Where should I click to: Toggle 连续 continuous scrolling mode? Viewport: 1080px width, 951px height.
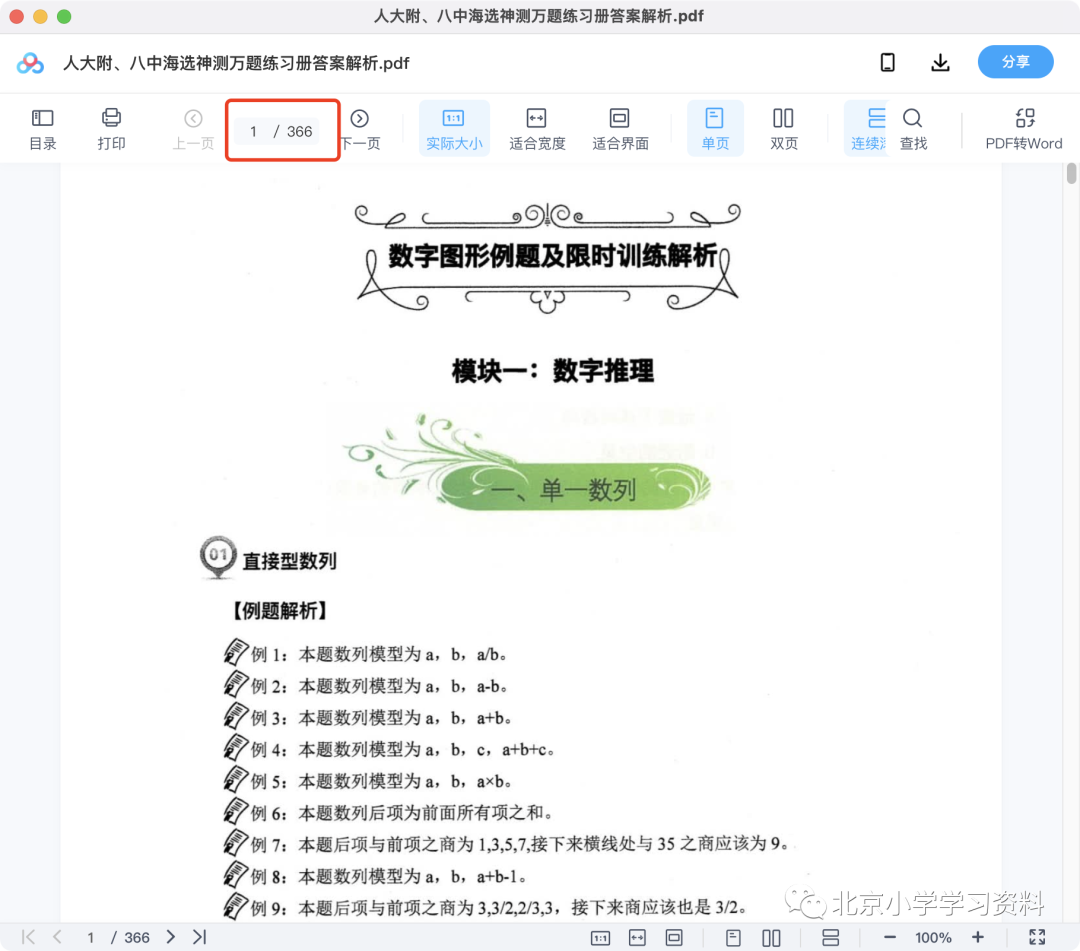(868, 129)
